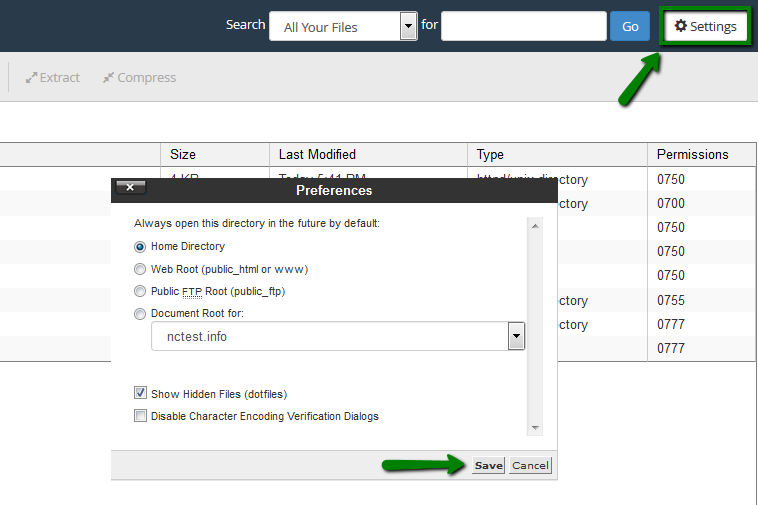Click the Preferences scrollbar down arrow
Screen dimensions: 758x505
535,428
